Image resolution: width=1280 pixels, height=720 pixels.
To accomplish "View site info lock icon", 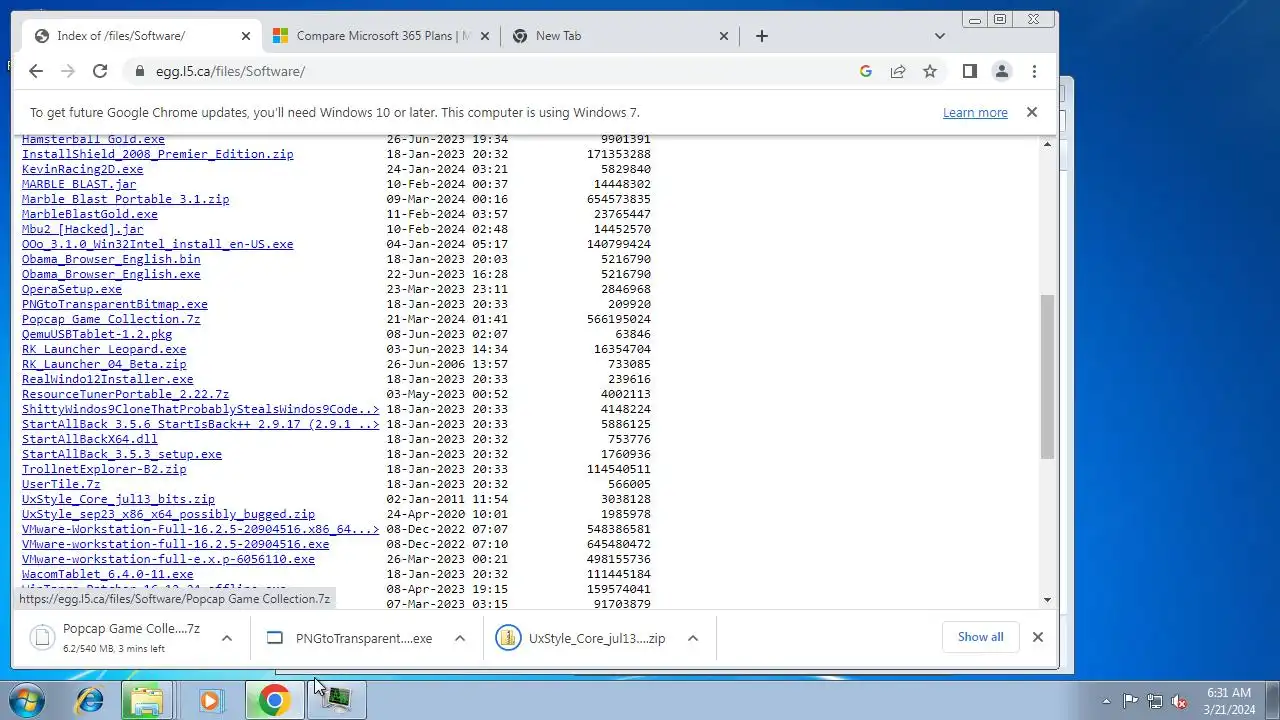I will coord(140,71).
